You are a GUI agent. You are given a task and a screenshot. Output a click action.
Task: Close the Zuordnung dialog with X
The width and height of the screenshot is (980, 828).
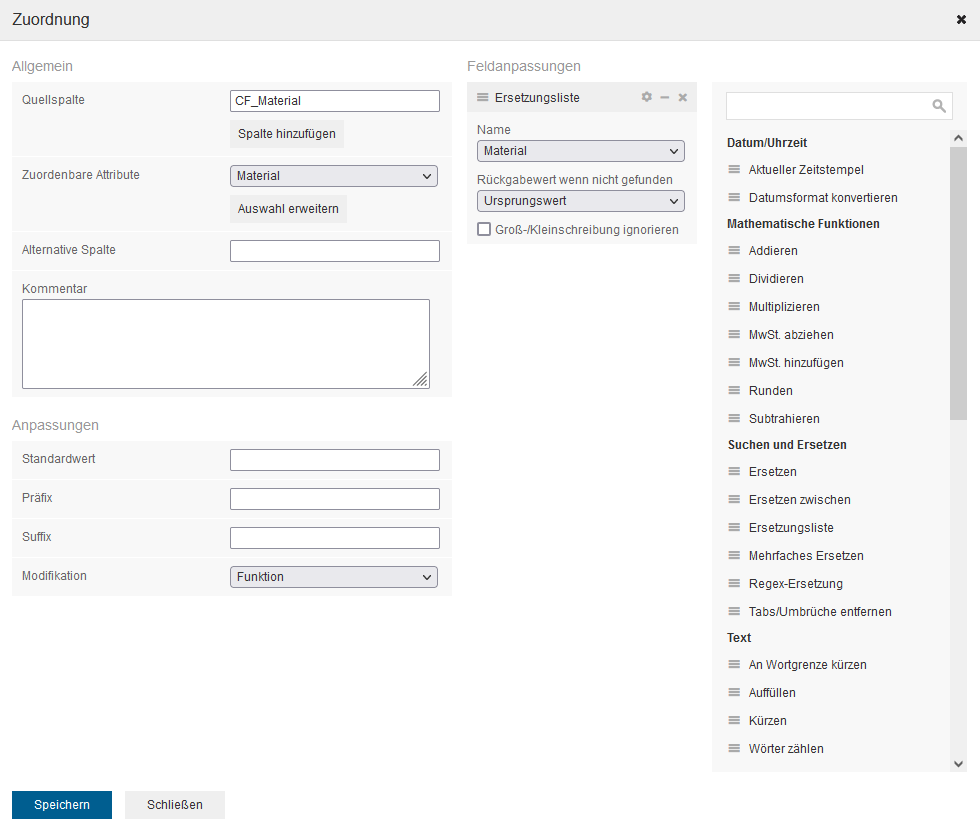pyautogui.click(x=961, y=19)
